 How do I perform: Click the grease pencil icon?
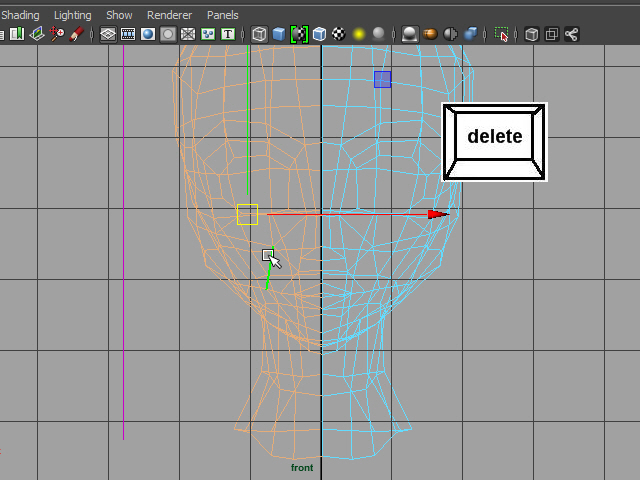pos(77,34)
